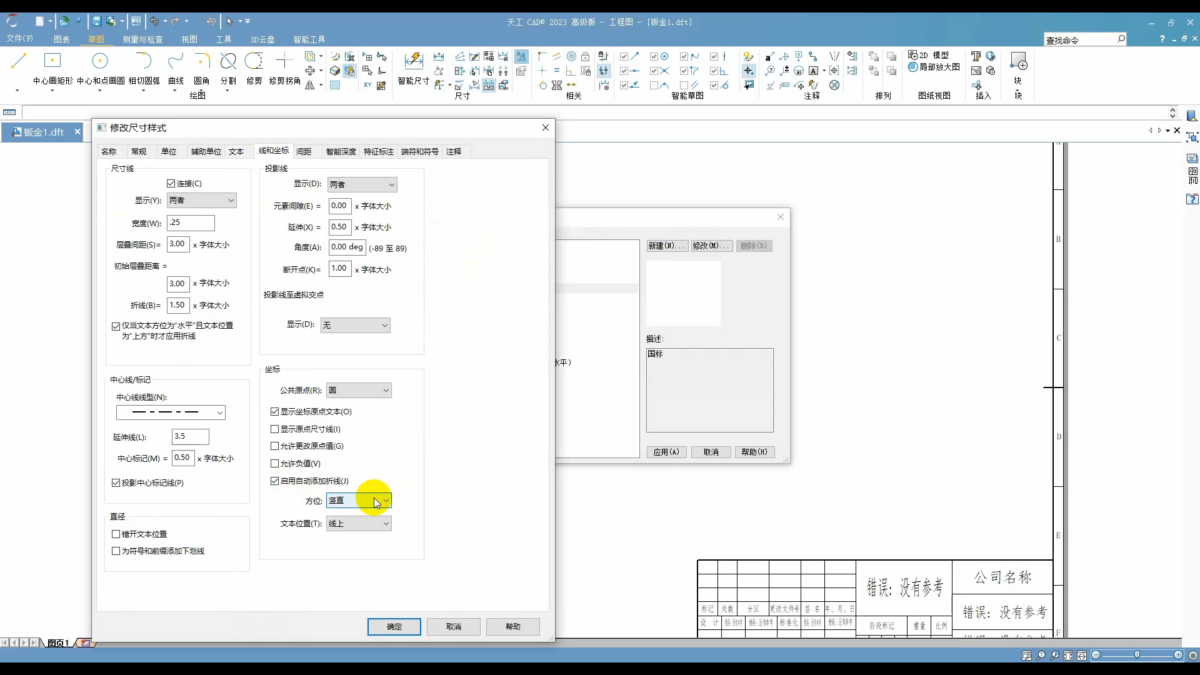Click 应用(A) in background style dialog
Viewport: 1200px width, 675px height.
(666, 452)
